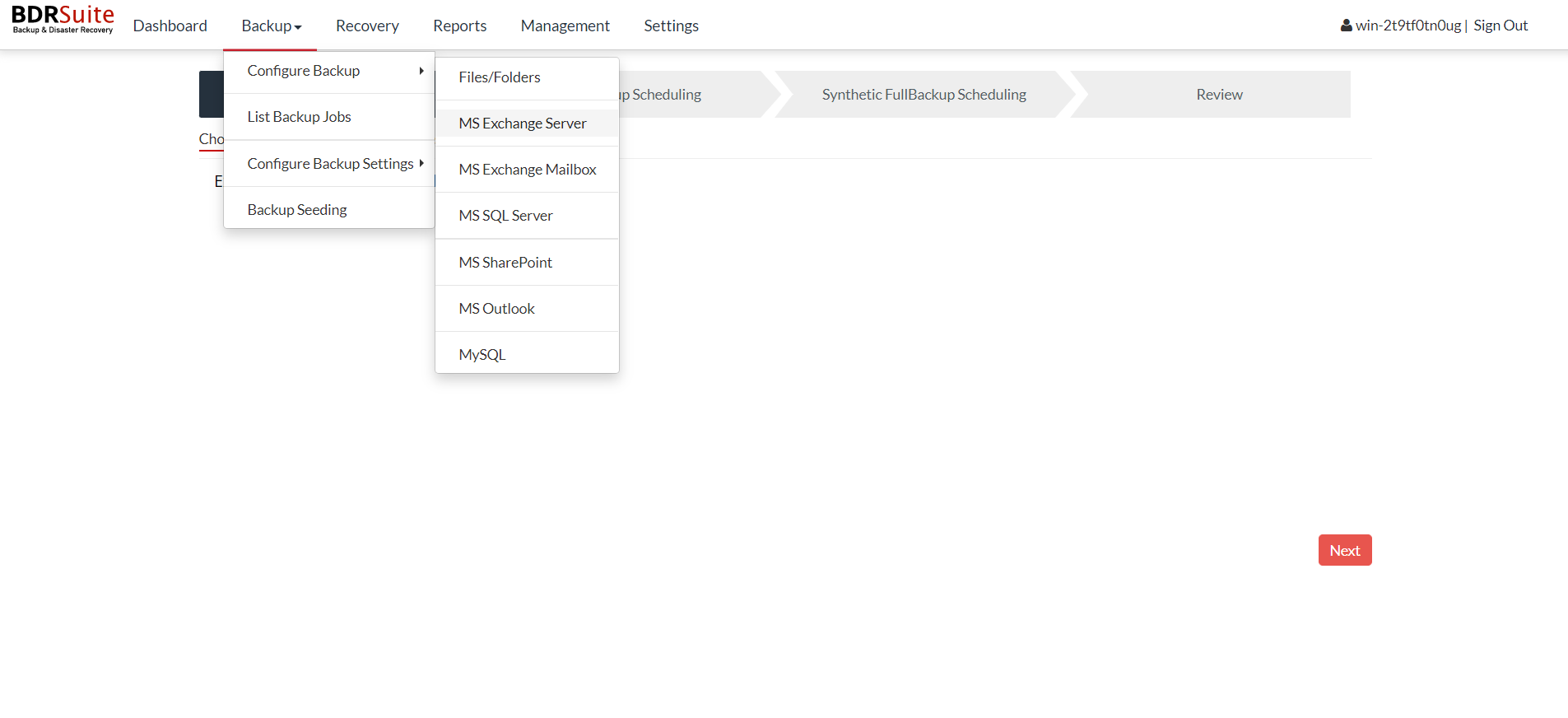Open the Recovery menu
Screen dimensions: 1568x718
pyautogui.click(x=367, y=26)
